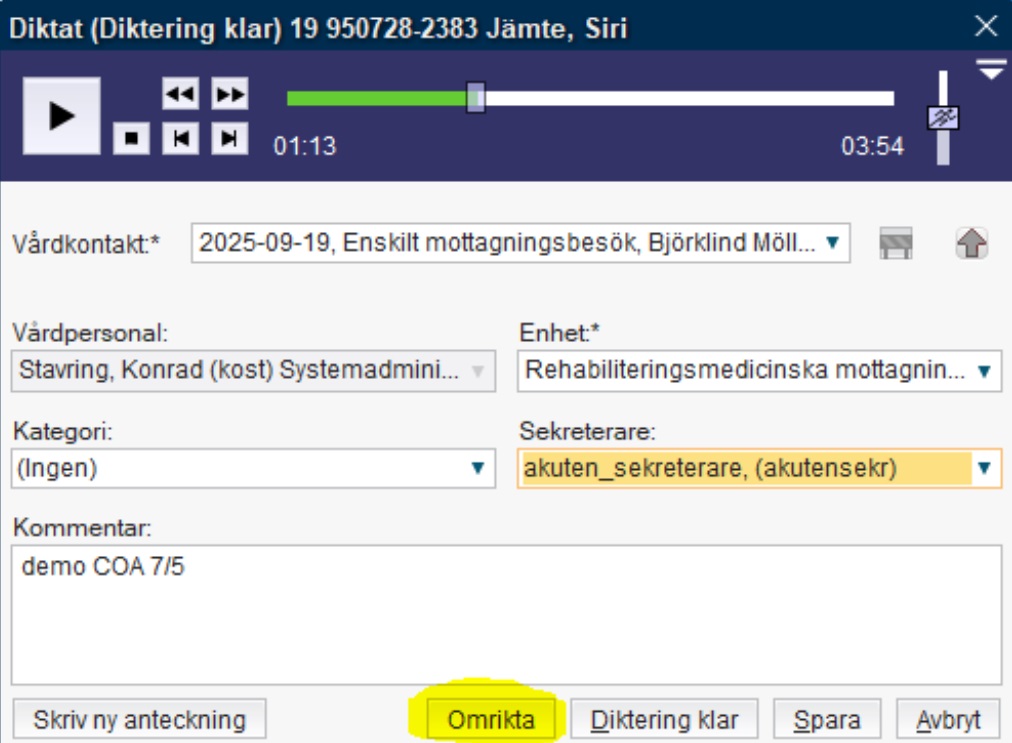Click the elapsed time 01:13

tap(305, 146)
